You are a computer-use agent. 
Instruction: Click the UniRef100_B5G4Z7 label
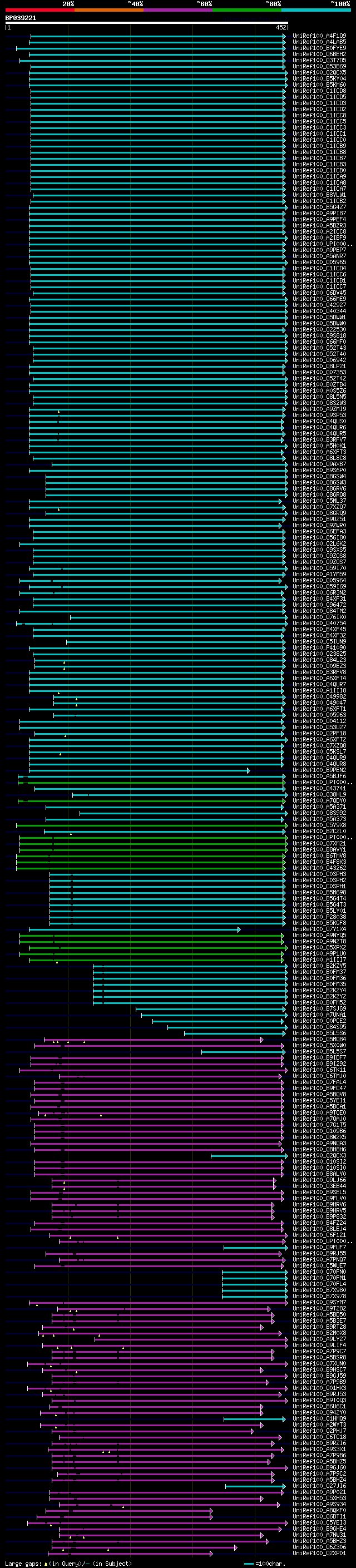click(x=319, y=207)
